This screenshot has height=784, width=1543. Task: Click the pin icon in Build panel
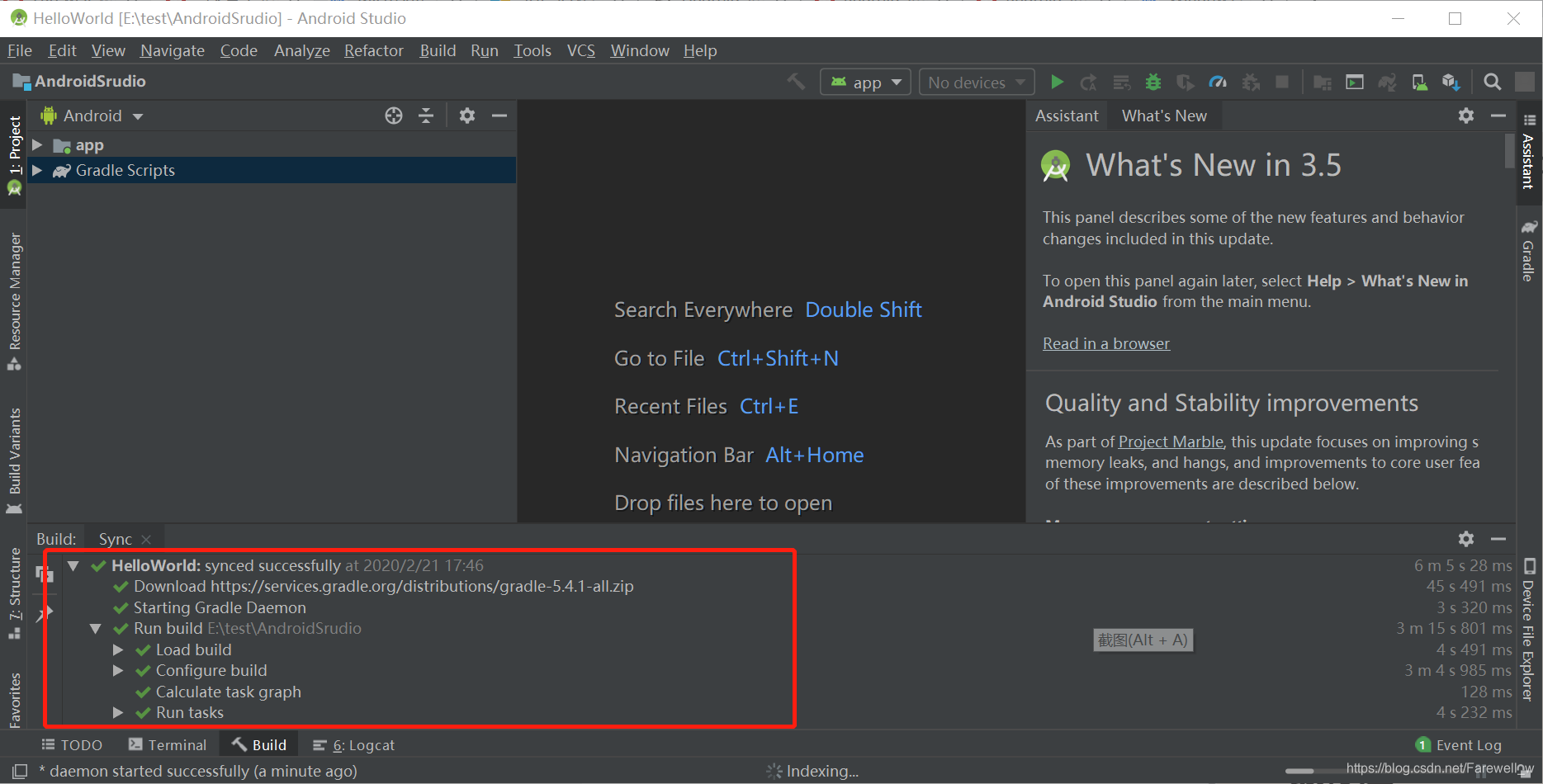pos(45,612)
